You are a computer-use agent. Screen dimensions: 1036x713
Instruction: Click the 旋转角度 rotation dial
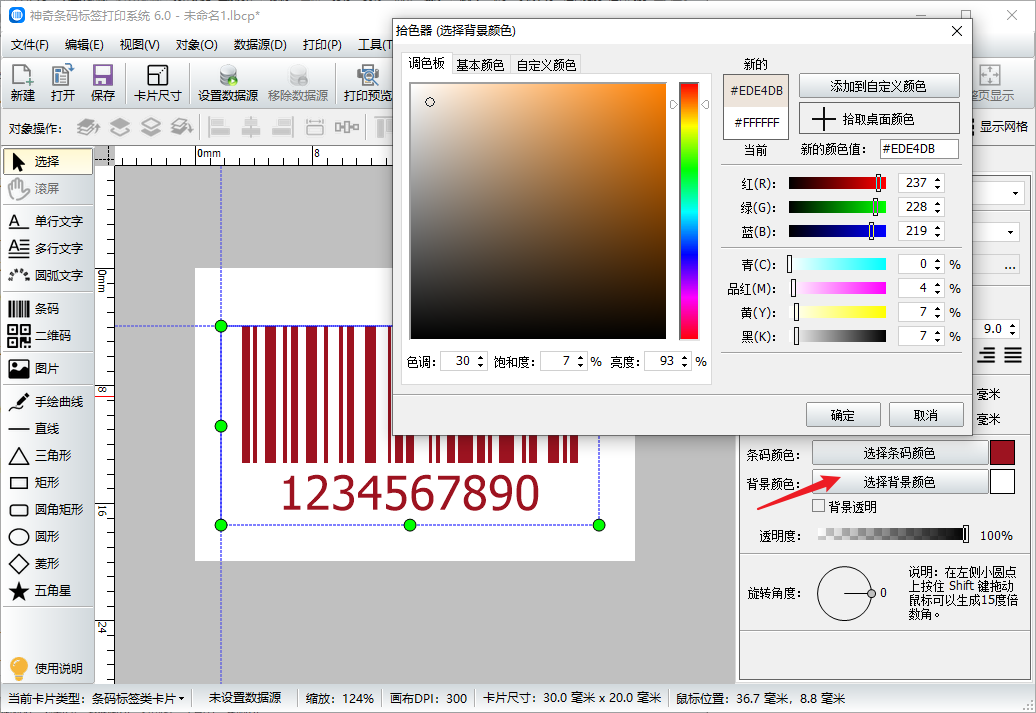[844, 593]
